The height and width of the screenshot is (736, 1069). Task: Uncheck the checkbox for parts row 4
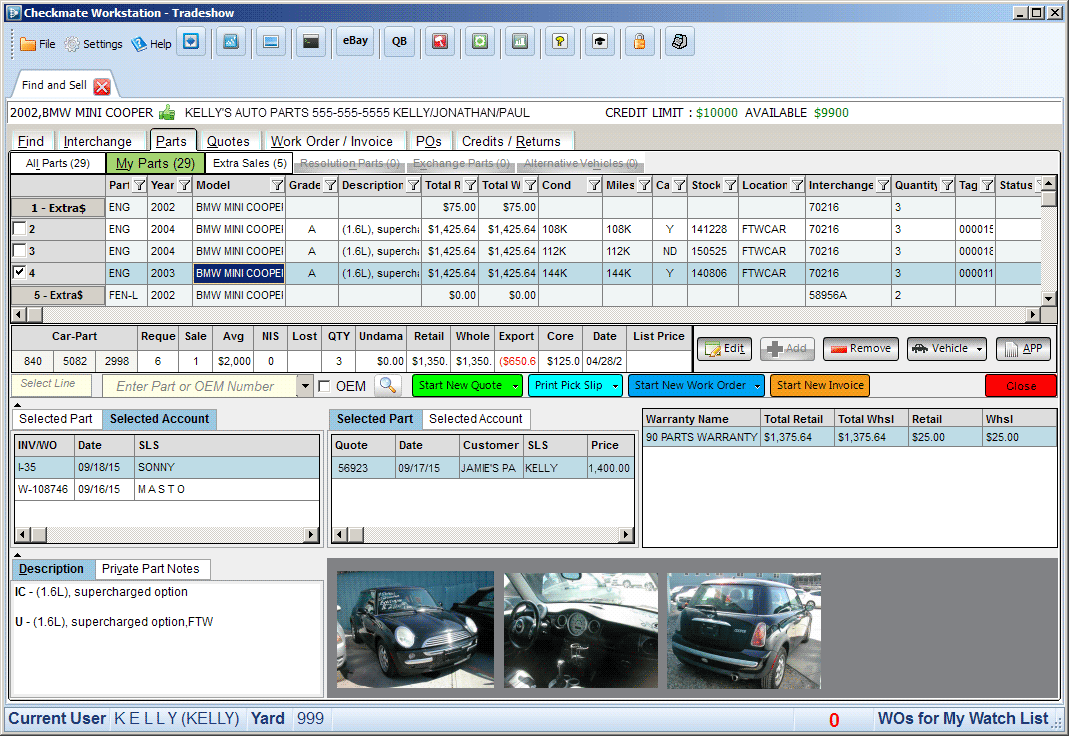click(20, 273)
